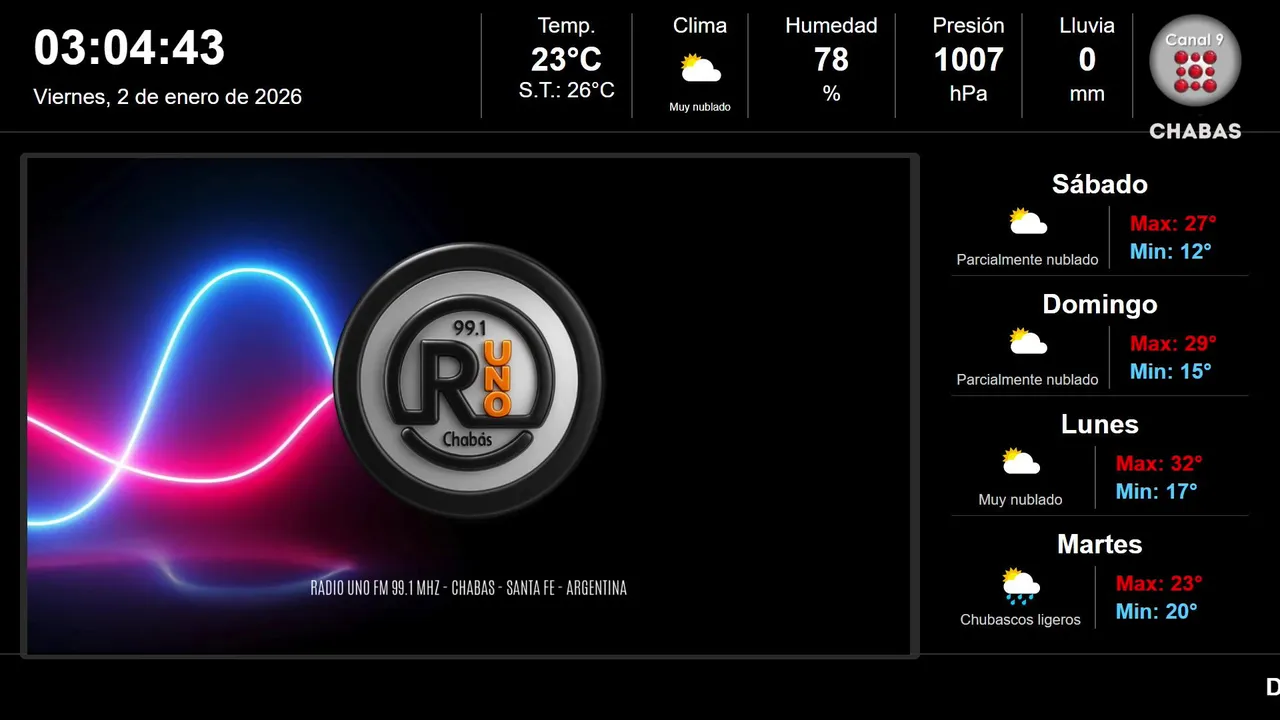Viewport: 1280px width, 720px height.
Task: Click the Sábado forecast heading
Action: point(1100,184)
